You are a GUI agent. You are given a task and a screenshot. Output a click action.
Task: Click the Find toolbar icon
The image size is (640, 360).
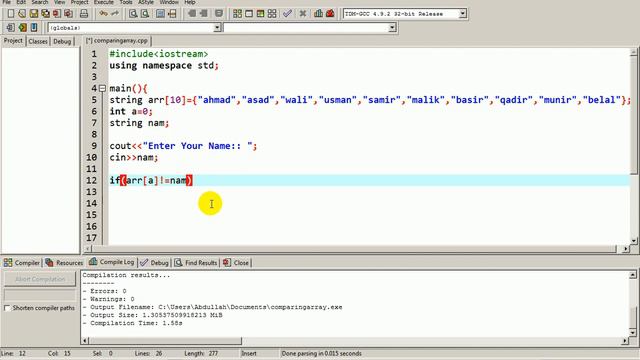pos(133,13)
